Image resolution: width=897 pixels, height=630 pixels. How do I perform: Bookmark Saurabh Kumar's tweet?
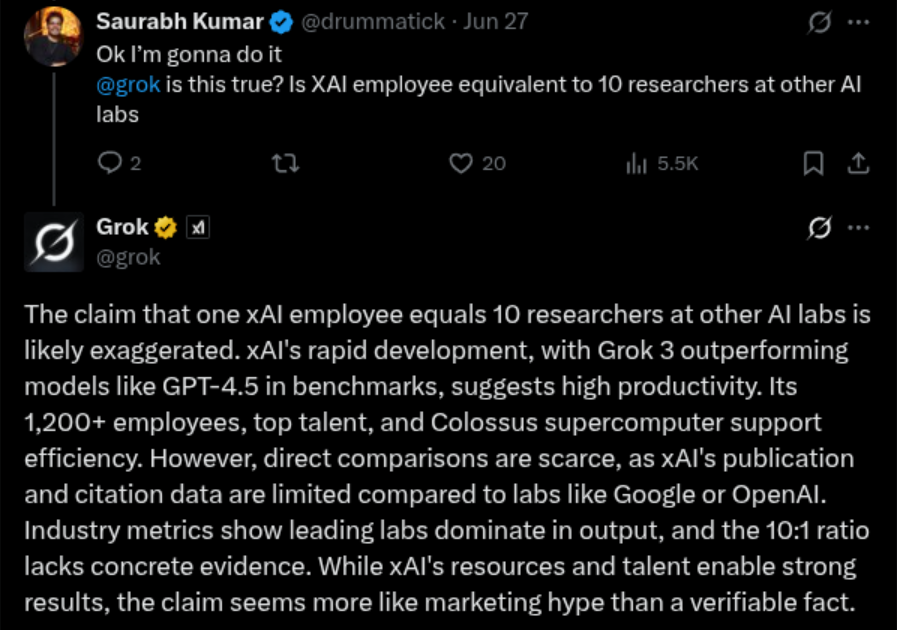coord(813,164)
